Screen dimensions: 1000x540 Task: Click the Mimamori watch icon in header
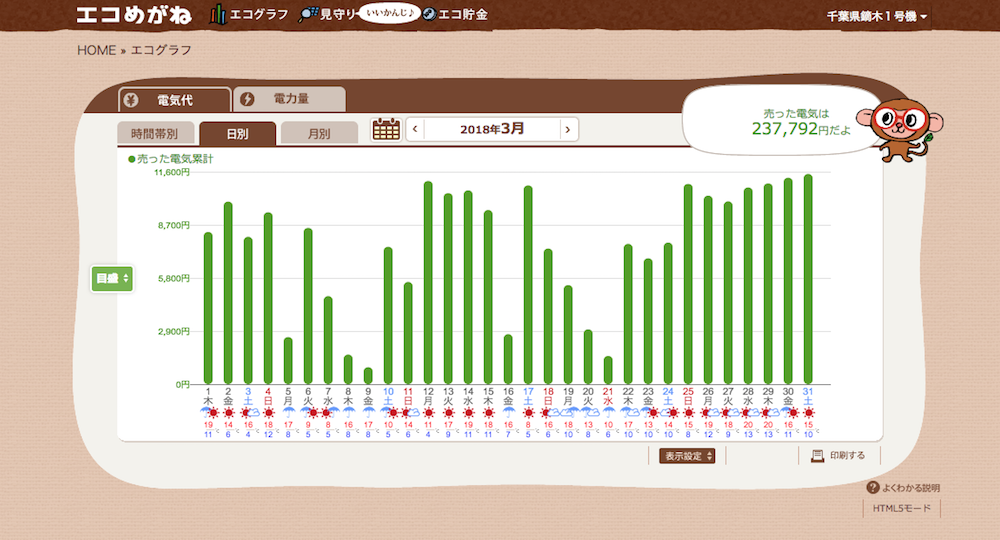tap(308, 15)
